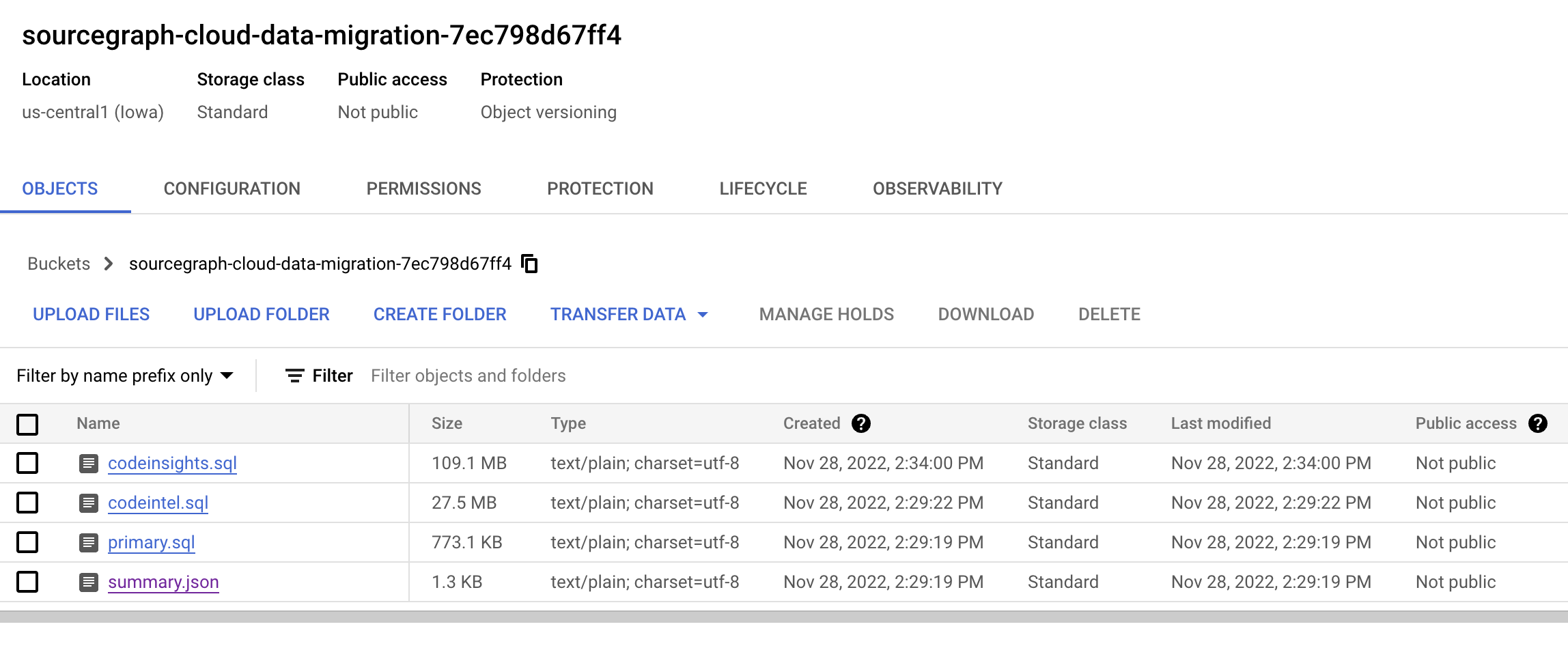Click the '109.1 MB' size cell

(469, 463)
